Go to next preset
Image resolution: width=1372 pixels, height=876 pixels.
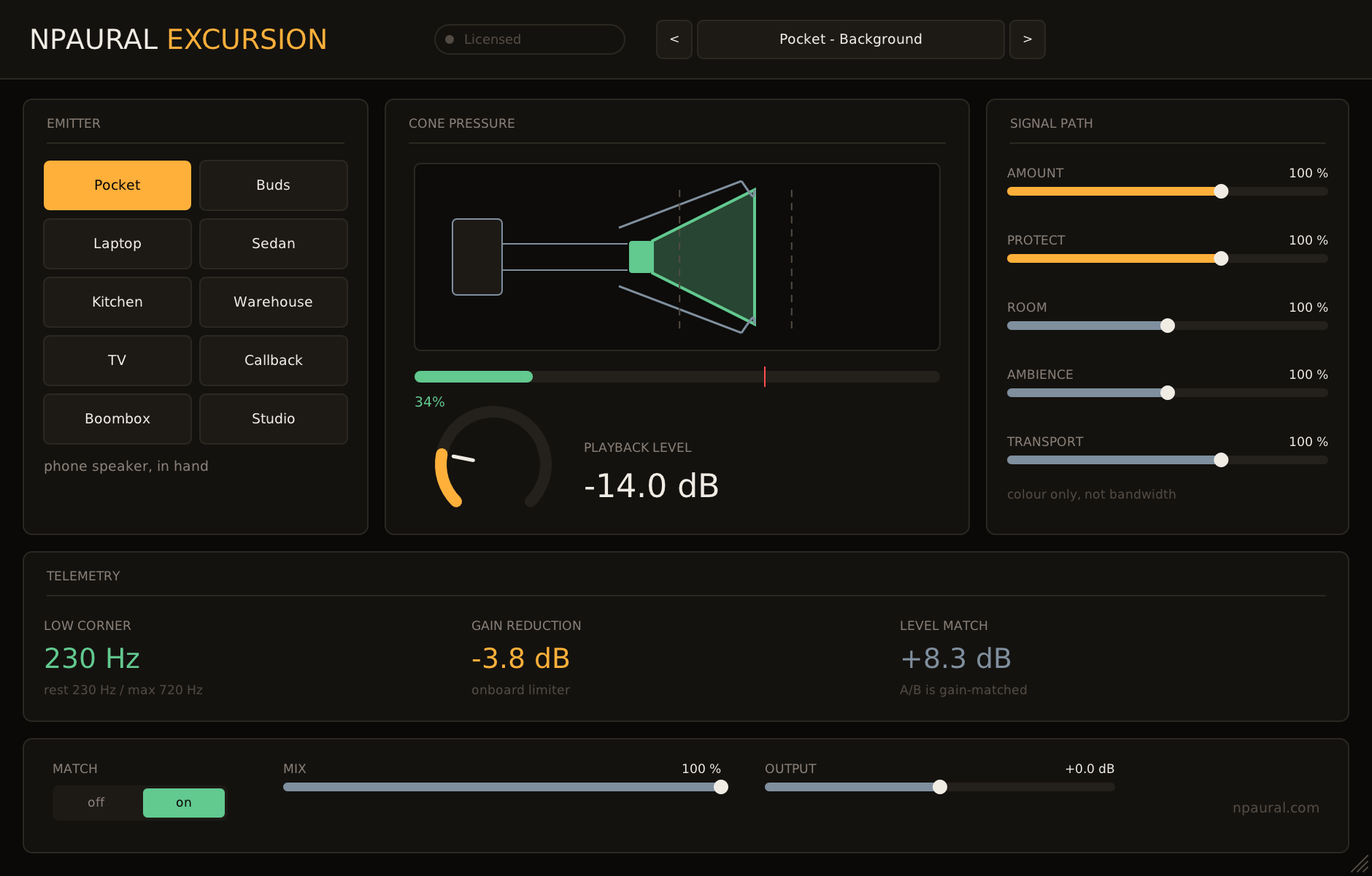(x=1028, y=39)
